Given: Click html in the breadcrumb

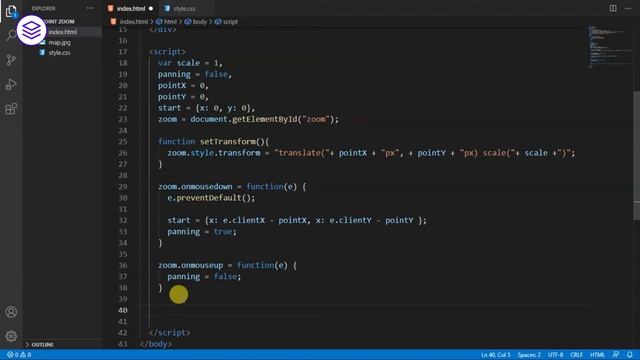Looking at the screenshot, I should (x=167, y=22).
